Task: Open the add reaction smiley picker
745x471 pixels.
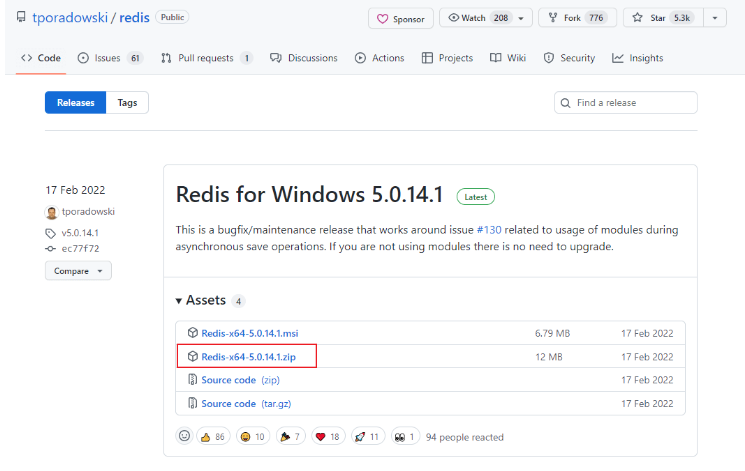Action: 184,436
